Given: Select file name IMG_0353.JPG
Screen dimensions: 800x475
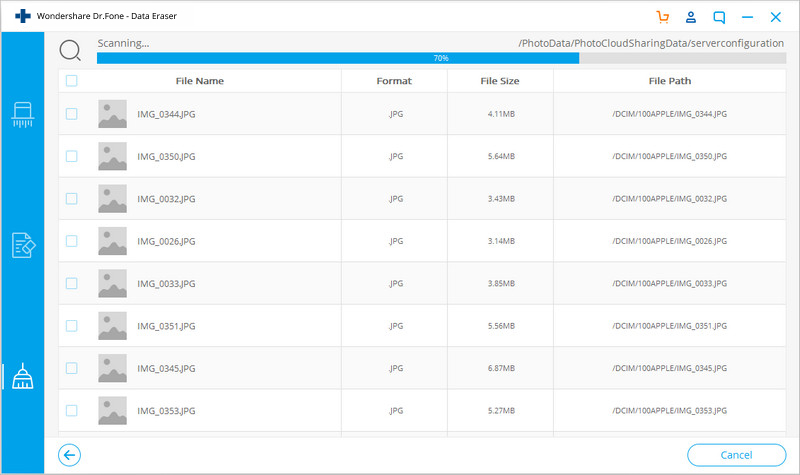Looking at the screenshot, I should tap(166, 411).
